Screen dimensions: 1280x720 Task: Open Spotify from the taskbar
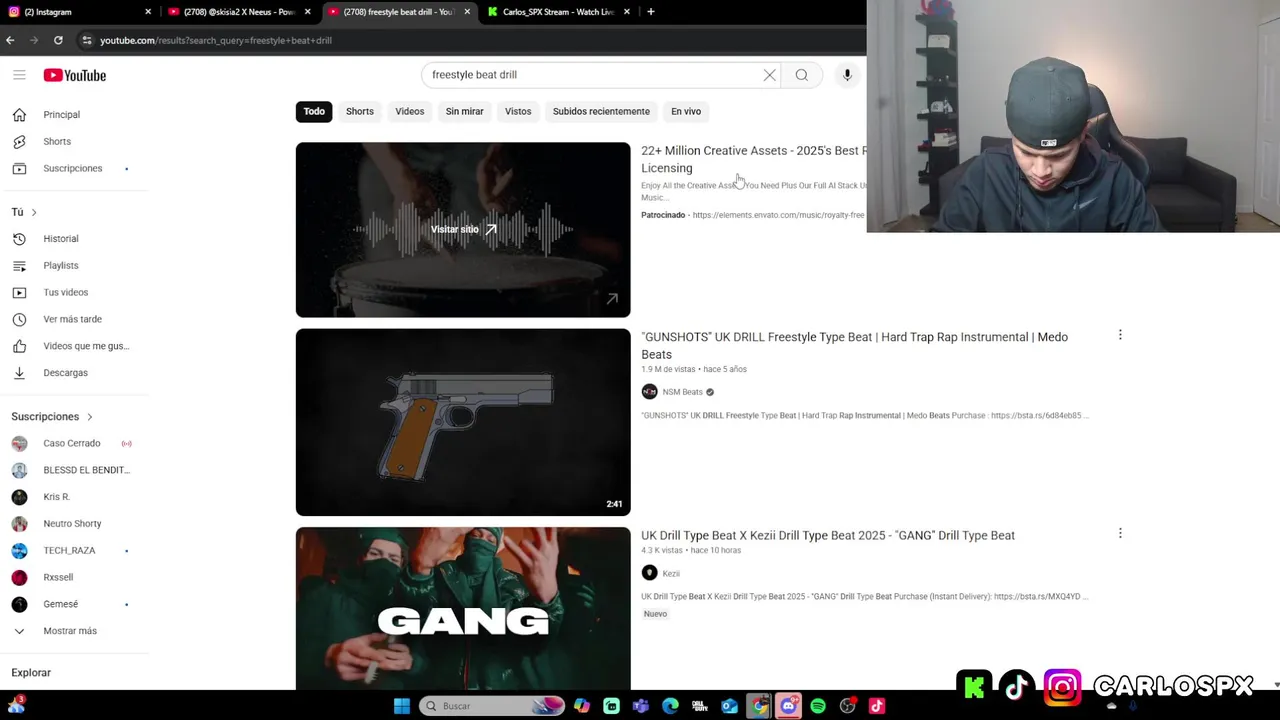tap(818, 706)
